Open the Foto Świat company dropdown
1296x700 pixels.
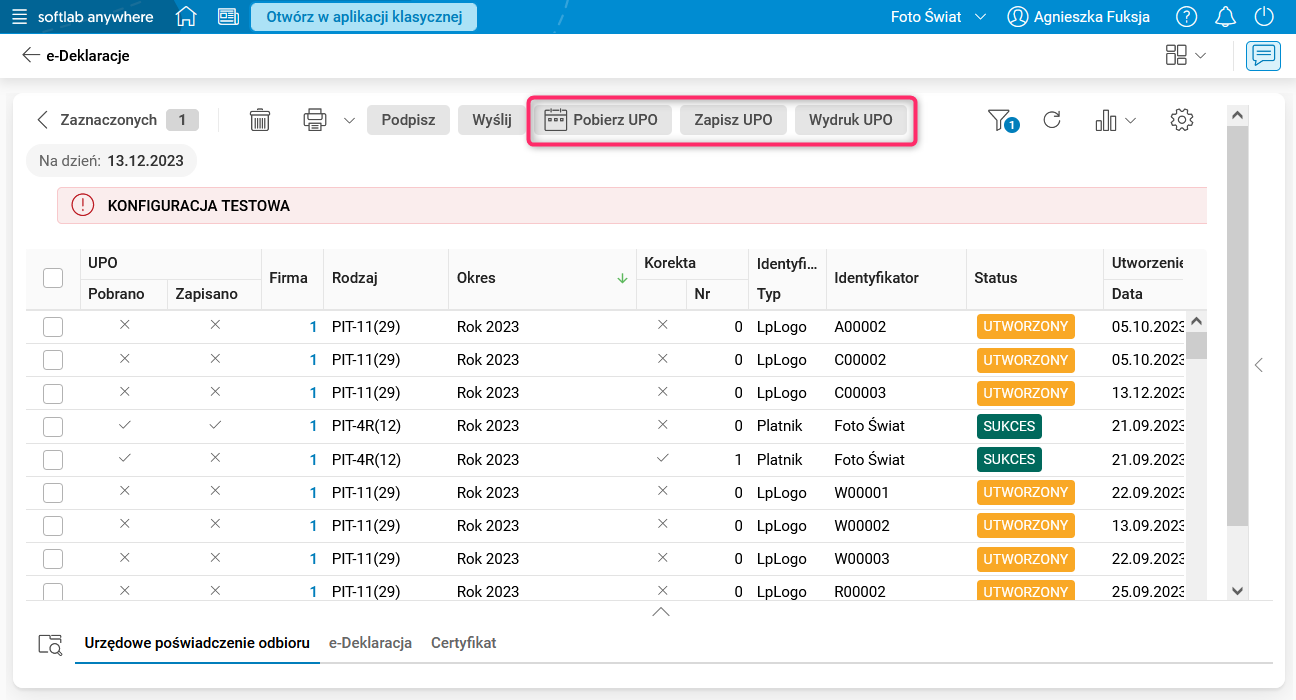point(938,17)
